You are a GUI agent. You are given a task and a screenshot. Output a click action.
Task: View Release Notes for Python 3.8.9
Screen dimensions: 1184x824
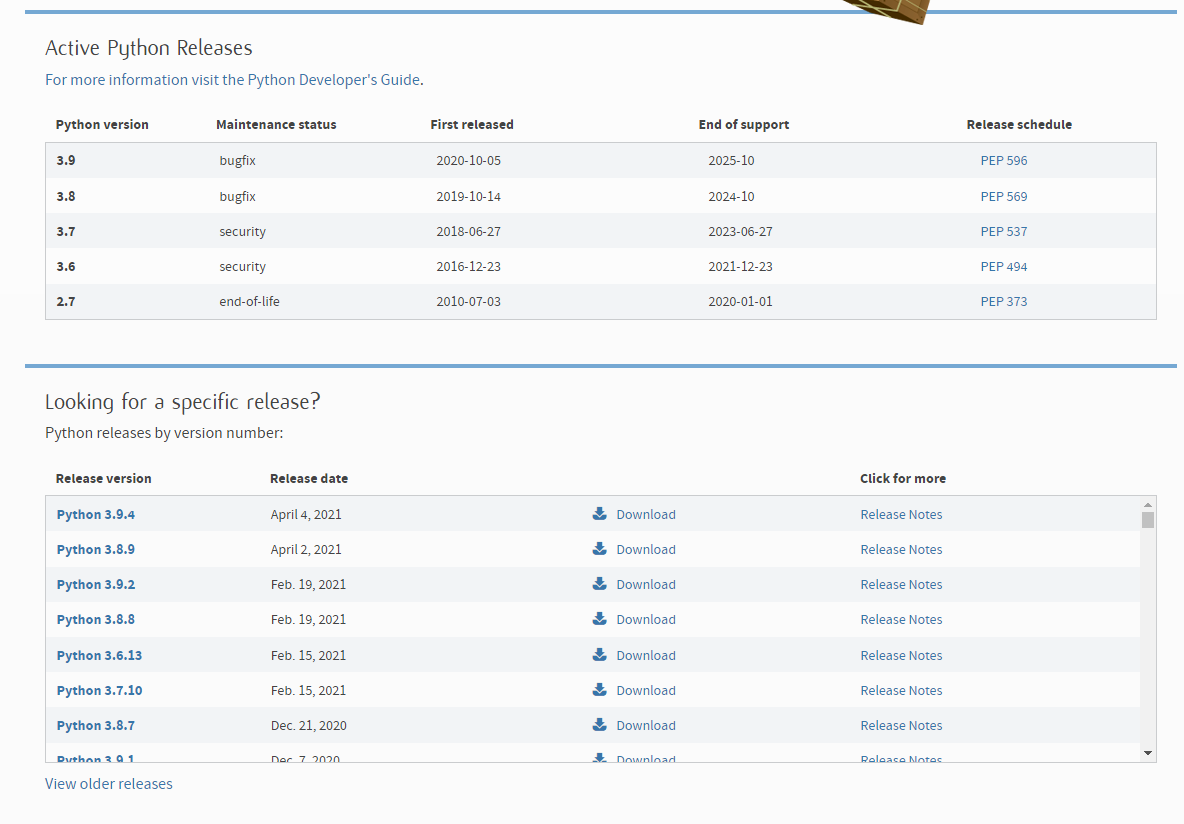[x=902, y=549]
